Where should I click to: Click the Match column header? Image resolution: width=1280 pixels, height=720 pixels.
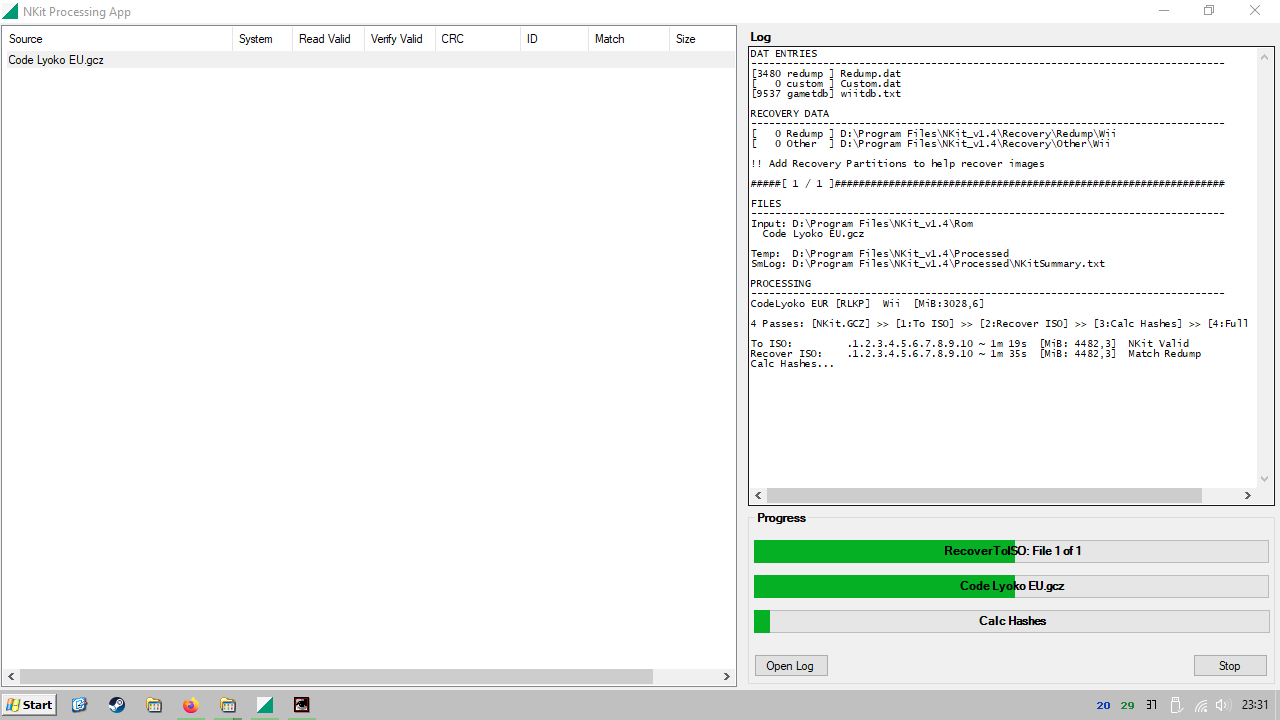pyautogui.click(x=628, y=39)
